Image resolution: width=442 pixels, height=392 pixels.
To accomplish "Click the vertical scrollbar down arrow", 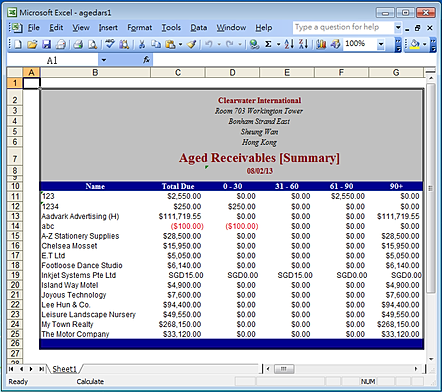I will click(x=431, y=359).
